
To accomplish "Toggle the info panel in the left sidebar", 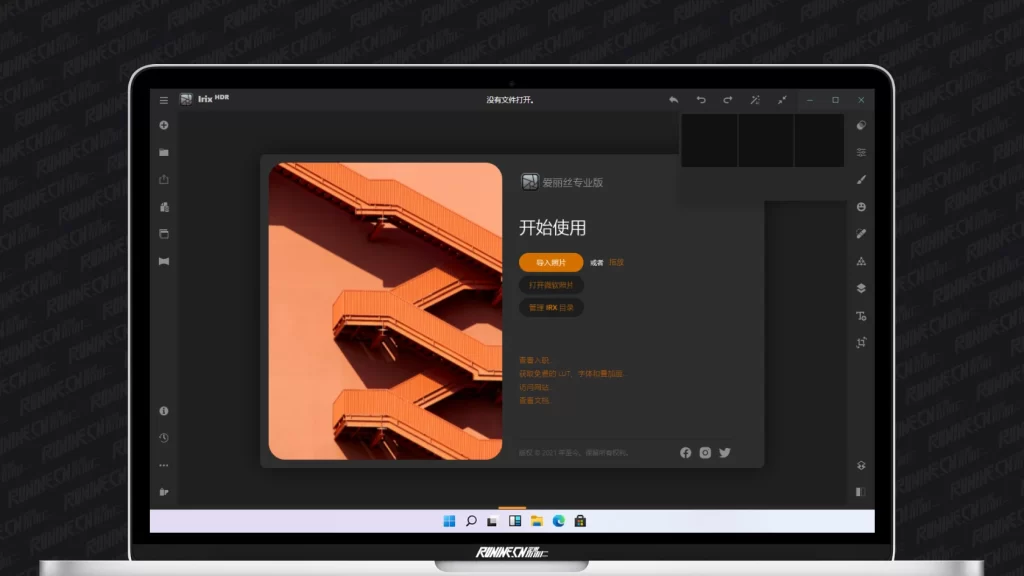I will [163, 410].
